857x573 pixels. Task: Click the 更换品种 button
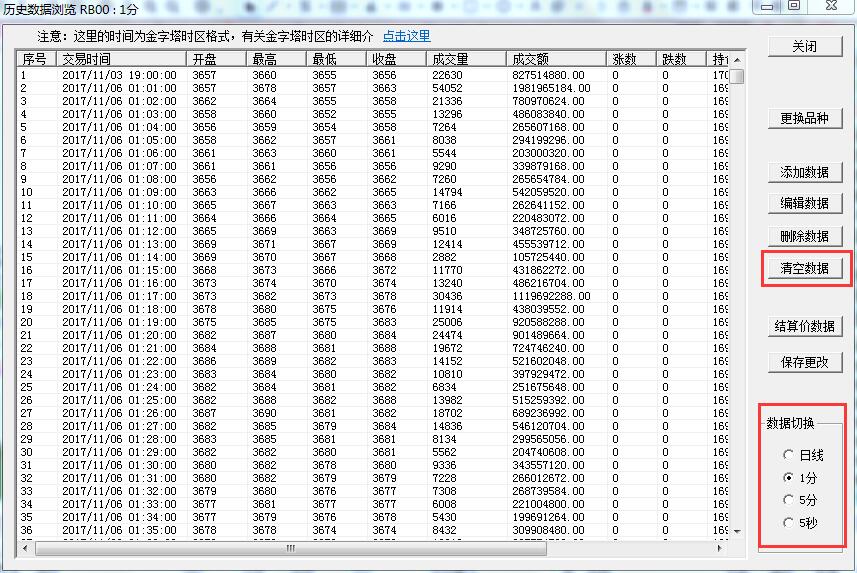[804, 118]
